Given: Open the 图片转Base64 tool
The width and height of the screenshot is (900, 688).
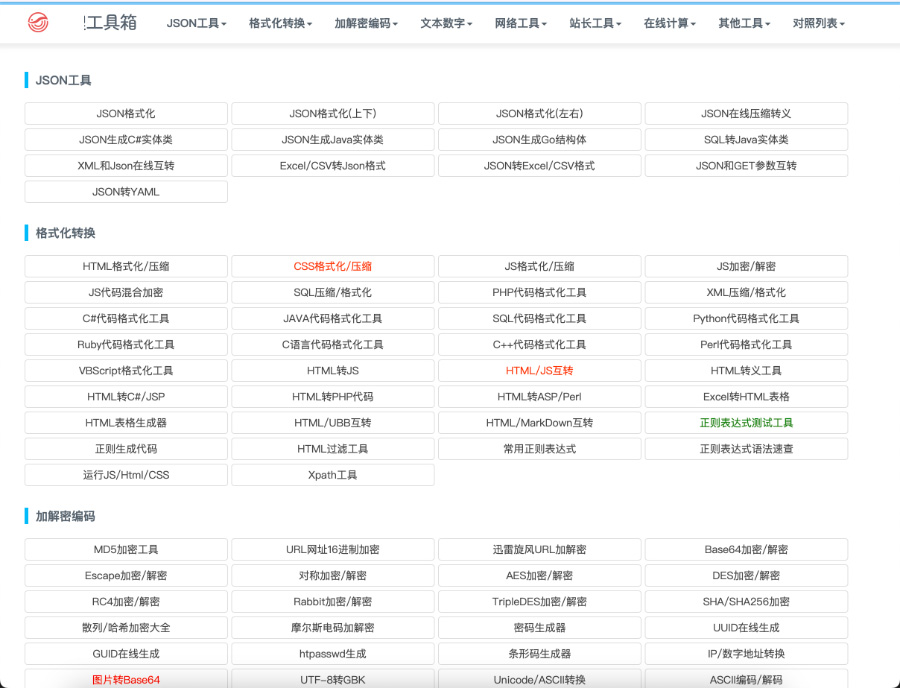Looking at the screenshot, I should (x=126, y=680).
